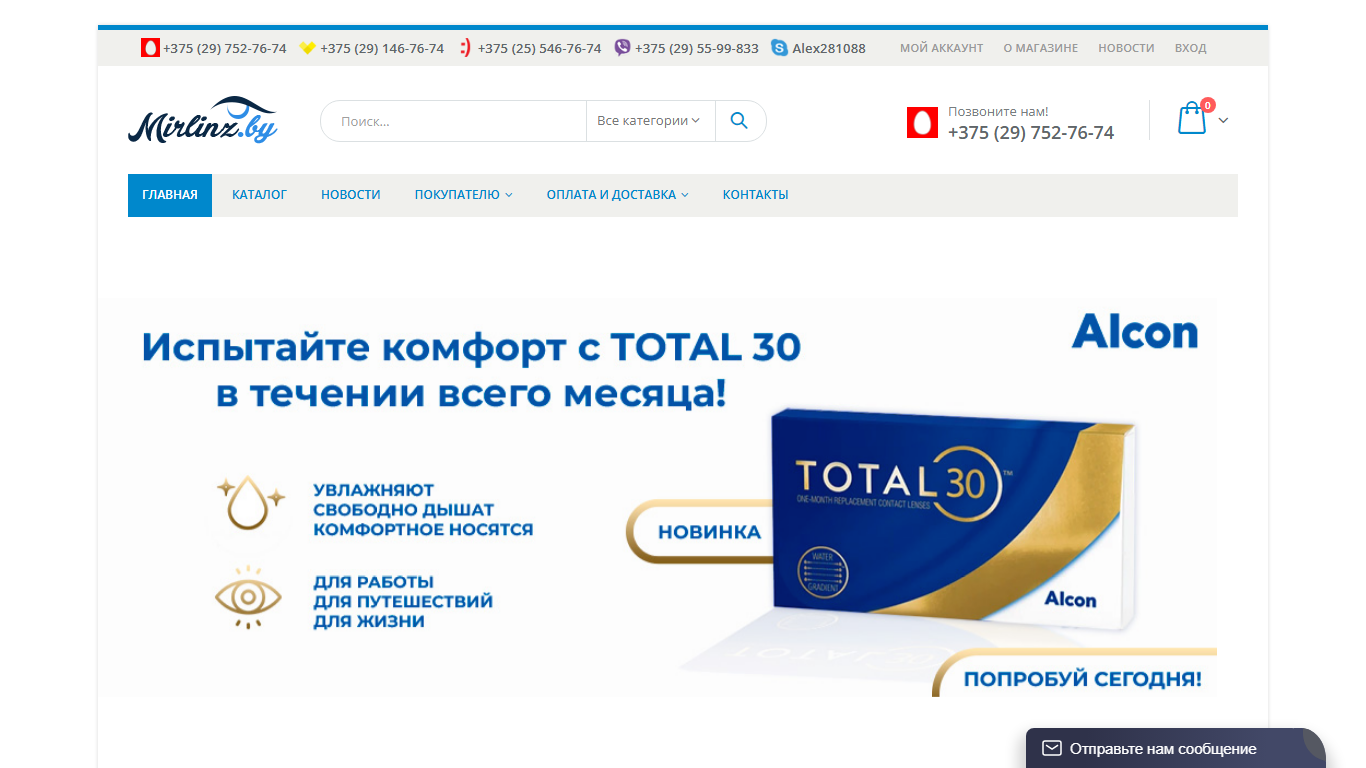Open the Мой аккаунт link

coord(941,48)
